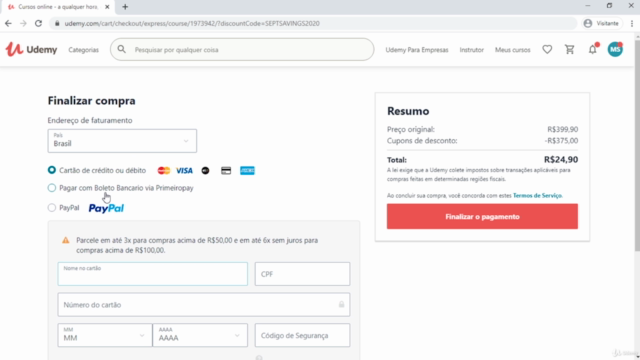The width and height of the screenshot is (640, 360).
Task: Expand the País Brasil dropdown
Action: click(x=122, y=141)
